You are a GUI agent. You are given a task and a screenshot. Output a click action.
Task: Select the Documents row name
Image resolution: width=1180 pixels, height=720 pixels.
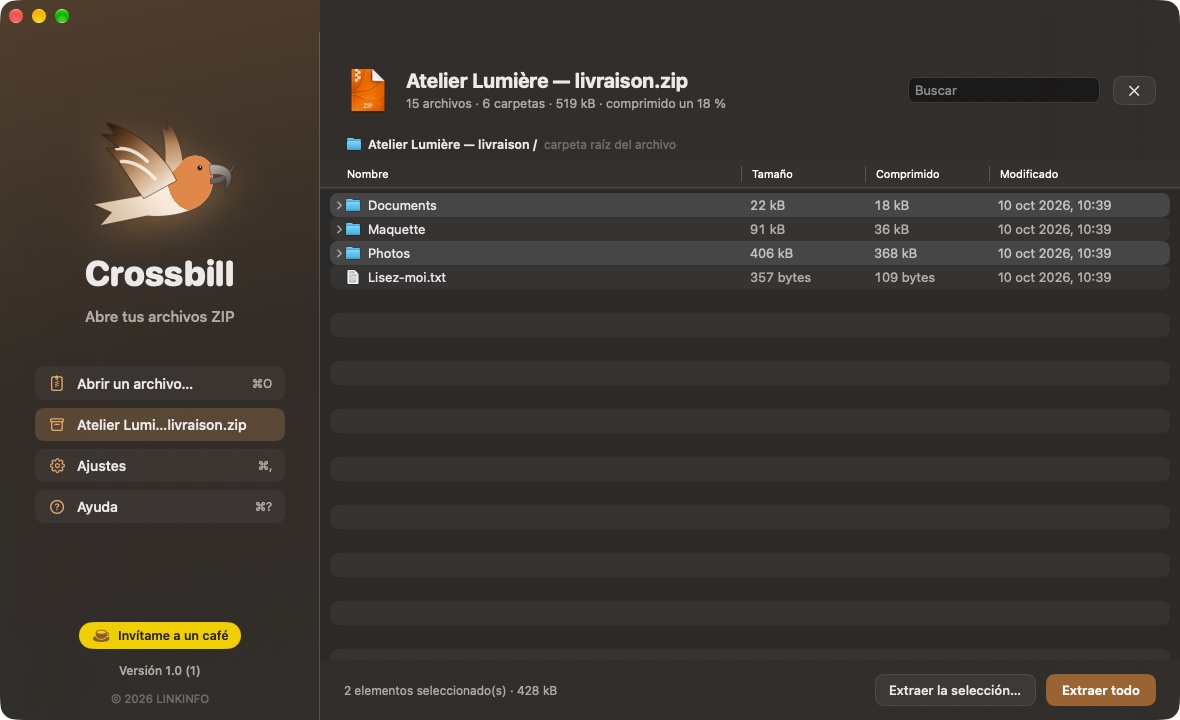pyautogui.click(x=402, y=205)
